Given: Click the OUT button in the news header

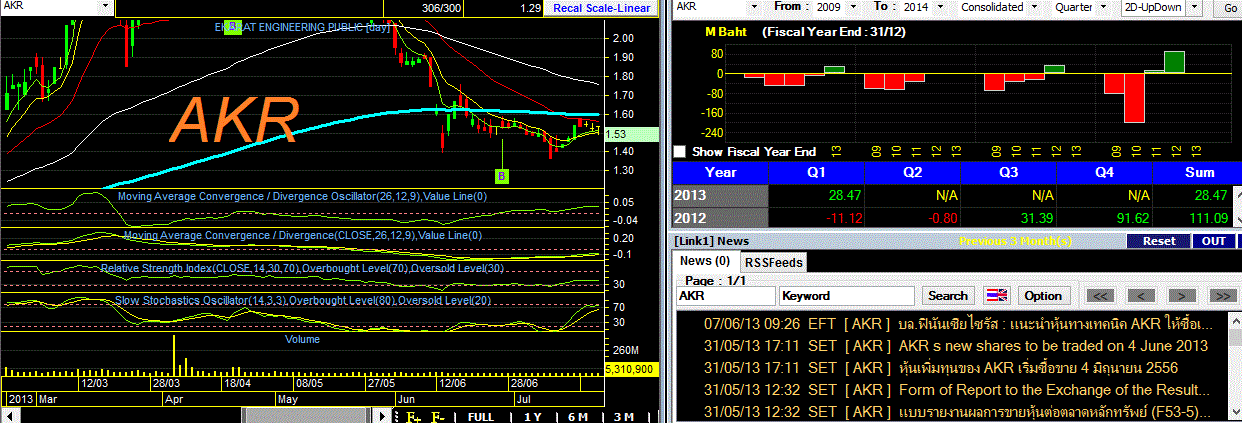Looking at the screenshot, I should [1214, 241].
